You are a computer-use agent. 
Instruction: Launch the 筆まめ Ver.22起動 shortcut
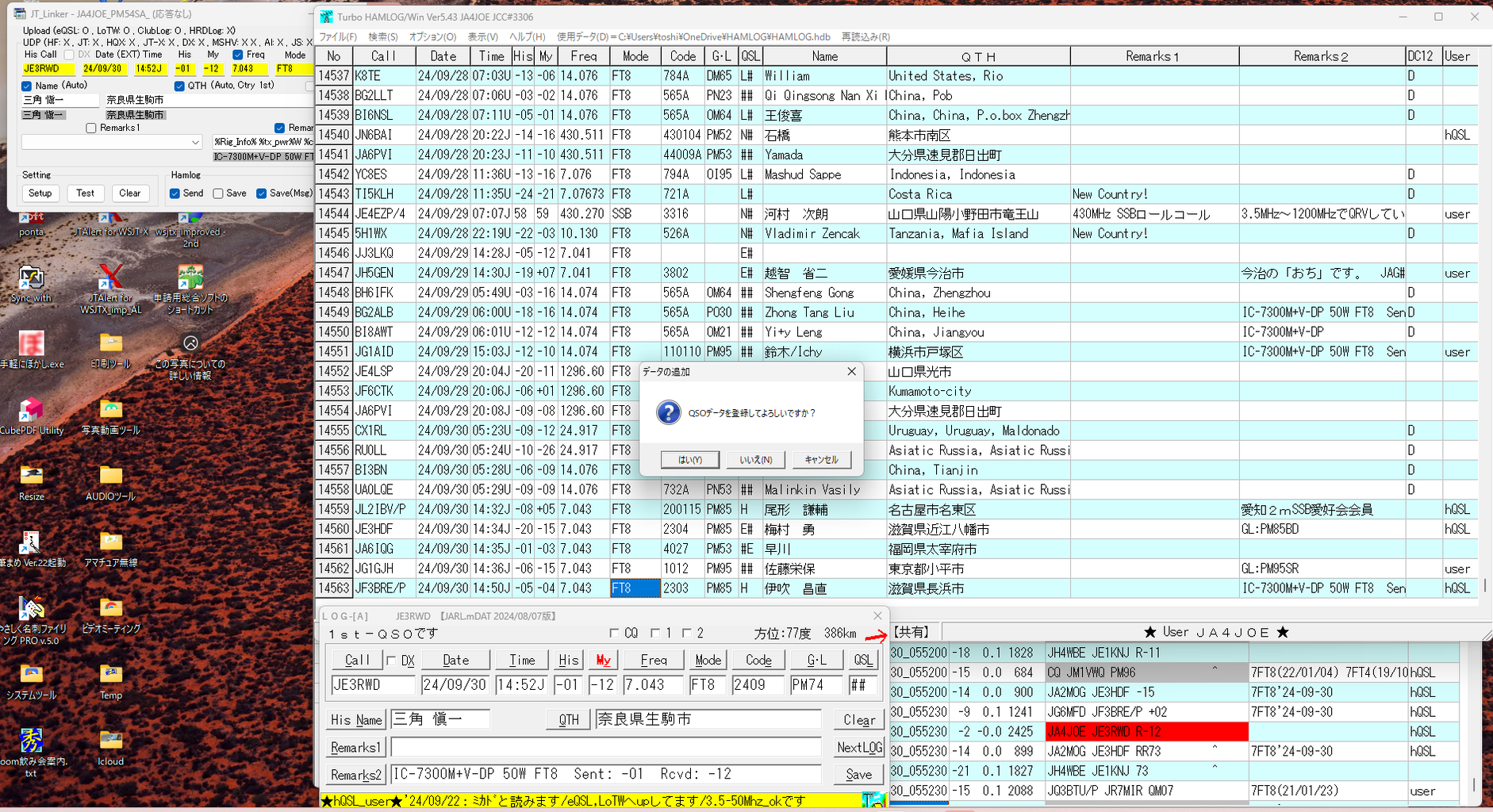tap(31, 550)
